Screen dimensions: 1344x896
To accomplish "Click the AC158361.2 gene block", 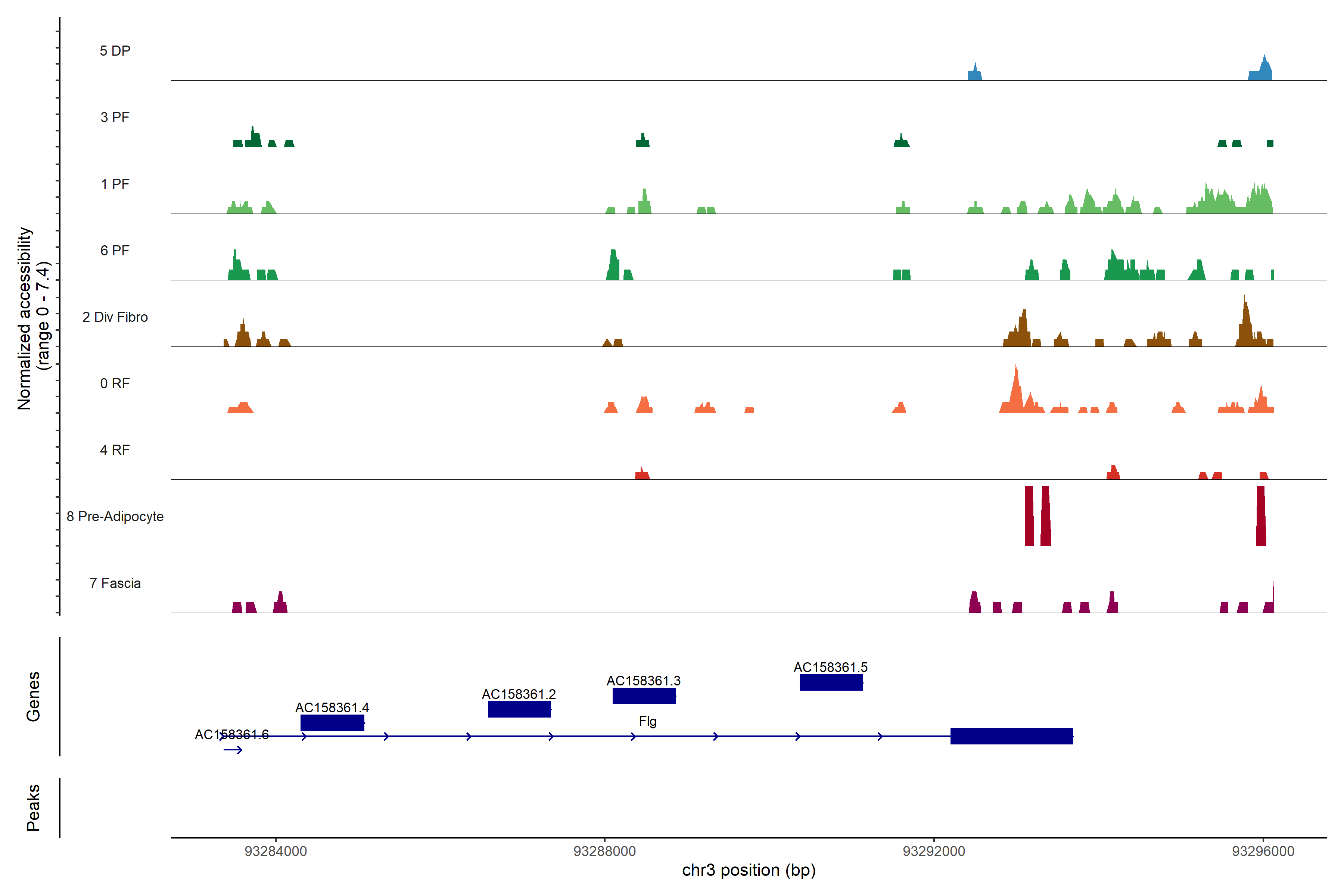I will (x=519, y=709).
